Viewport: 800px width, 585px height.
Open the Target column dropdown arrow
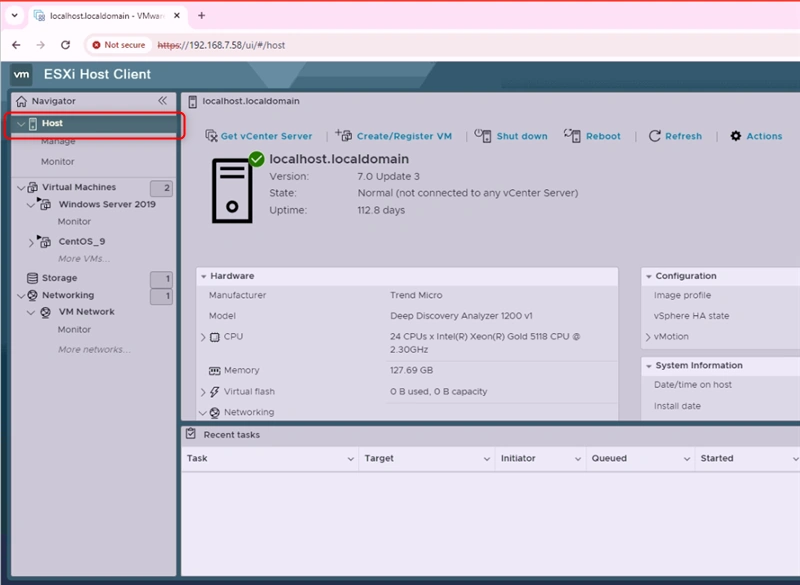tap(487, 459)
